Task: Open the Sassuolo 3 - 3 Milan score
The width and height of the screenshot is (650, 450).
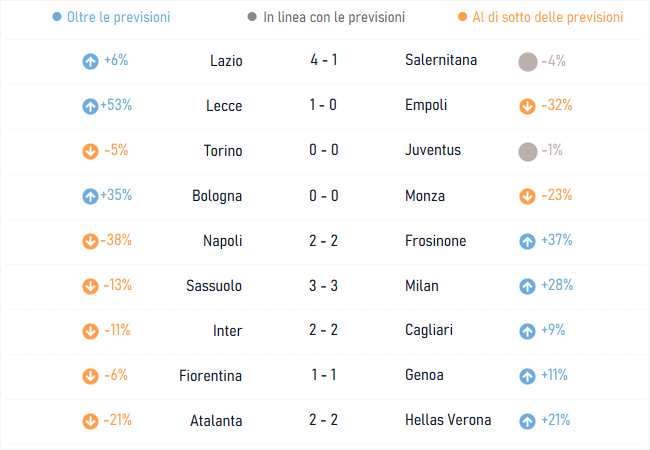Action: (x=323, y=286)
